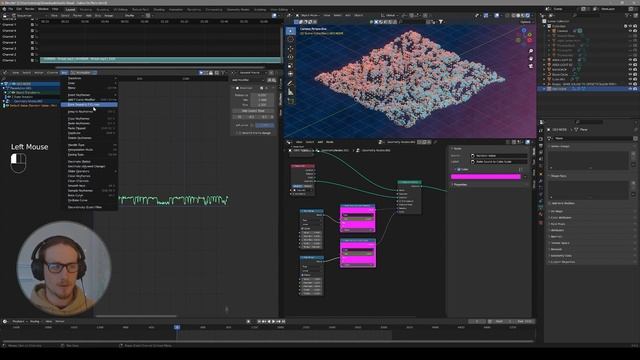The height and width of the screenshot is (360, 640).
Task: Toggle the Use Influence checkbox
Action: [x=252, y=125]
